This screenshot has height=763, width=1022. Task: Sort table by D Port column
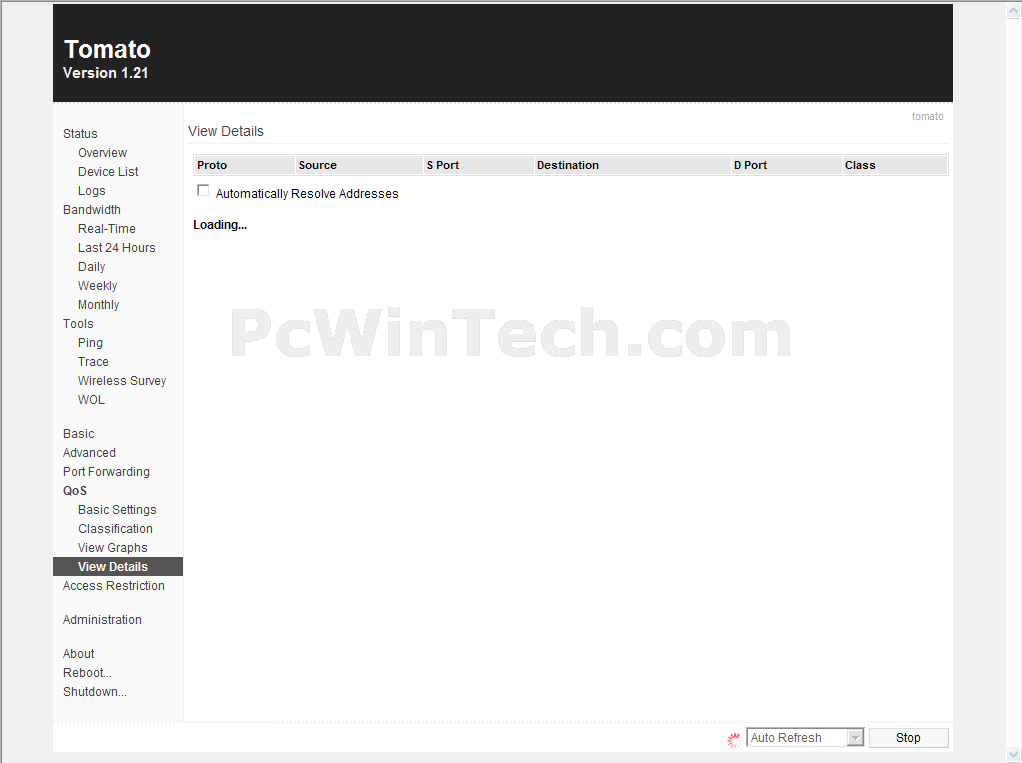tap(786, 165)
